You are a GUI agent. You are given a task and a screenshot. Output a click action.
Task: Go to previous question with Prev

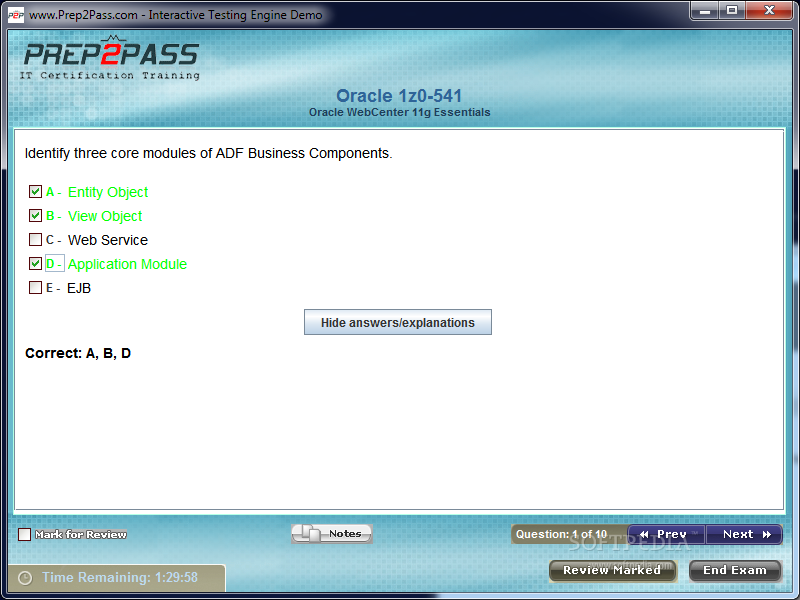666,534
